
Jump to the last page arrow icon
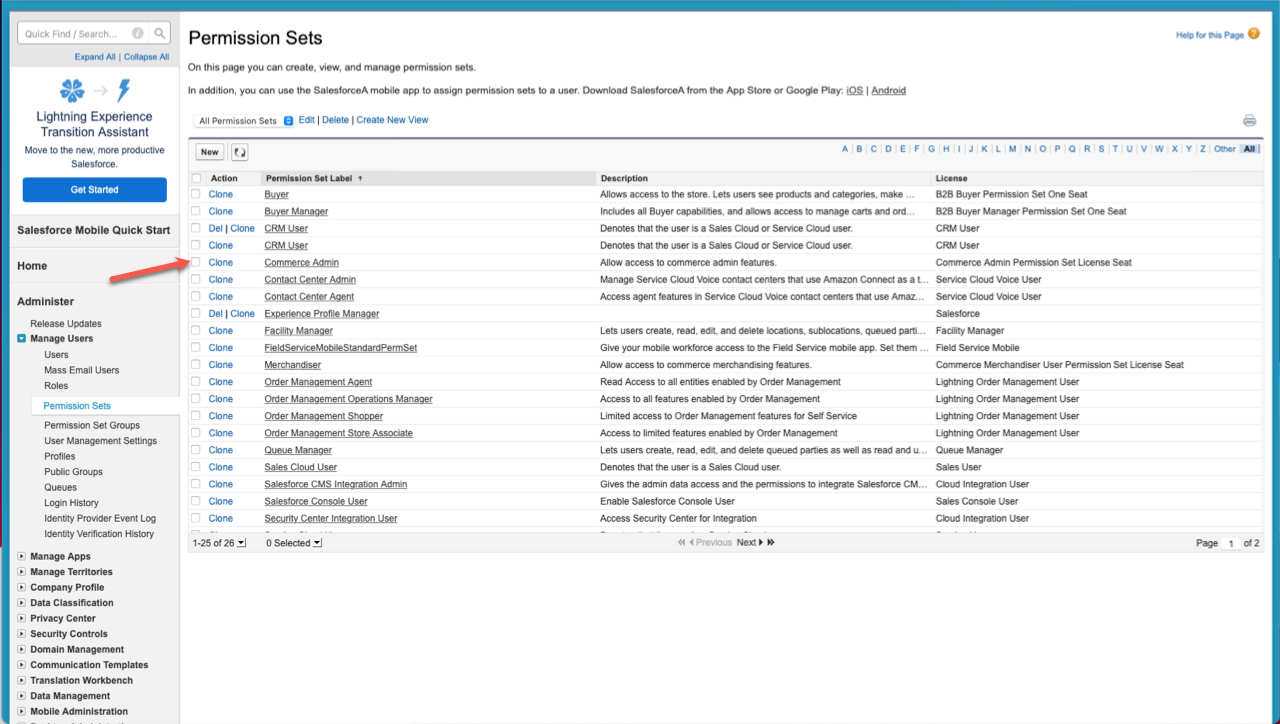[771, 542]
